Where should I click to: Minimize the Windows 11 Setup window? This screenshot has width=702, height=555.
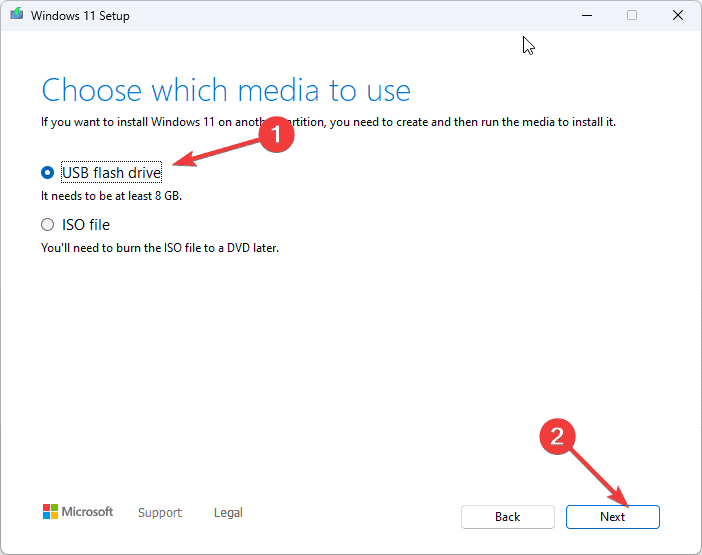pos(587,15)
